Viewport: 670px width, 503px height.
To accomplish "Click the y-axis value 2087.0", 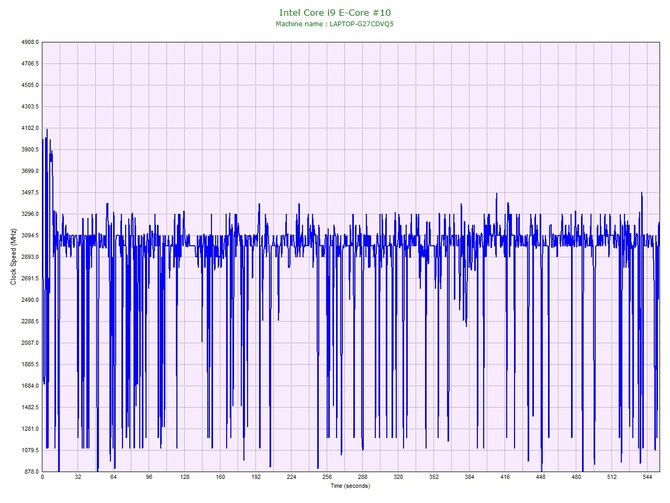I will point(30,343).
